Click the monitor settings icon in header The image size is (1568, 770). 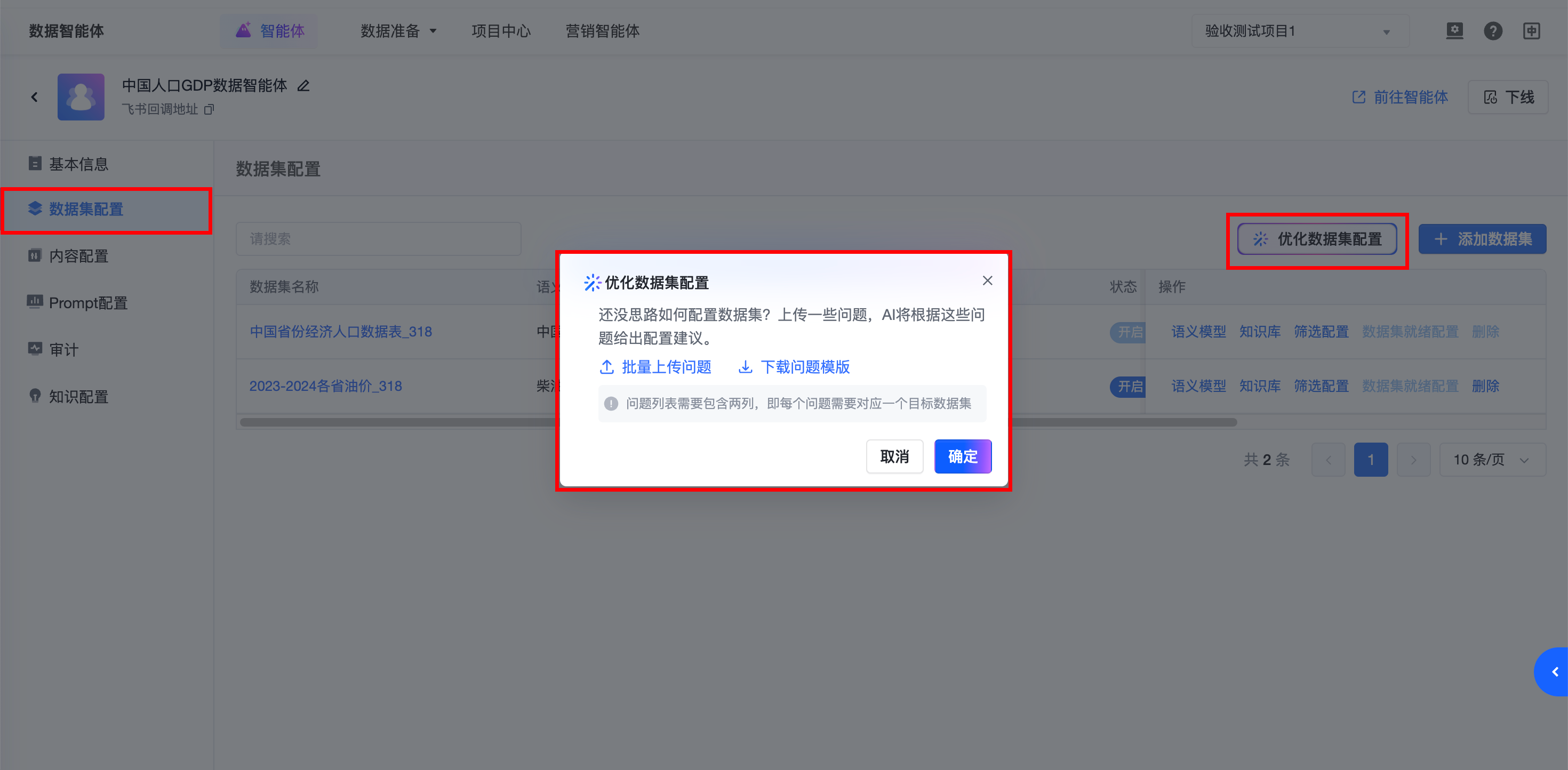[1454, 31]
